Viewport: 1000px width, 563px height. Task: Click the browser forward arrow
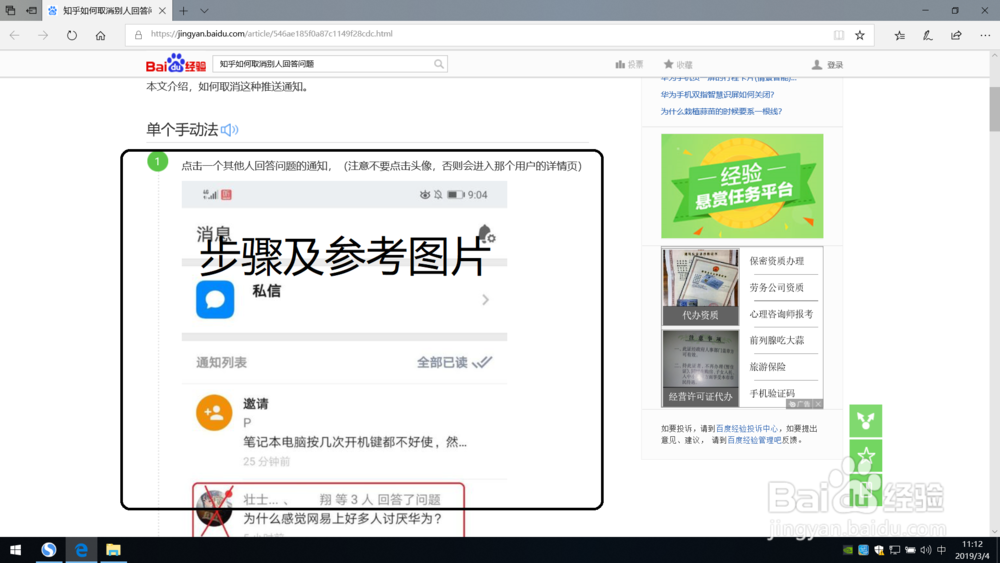43,35
